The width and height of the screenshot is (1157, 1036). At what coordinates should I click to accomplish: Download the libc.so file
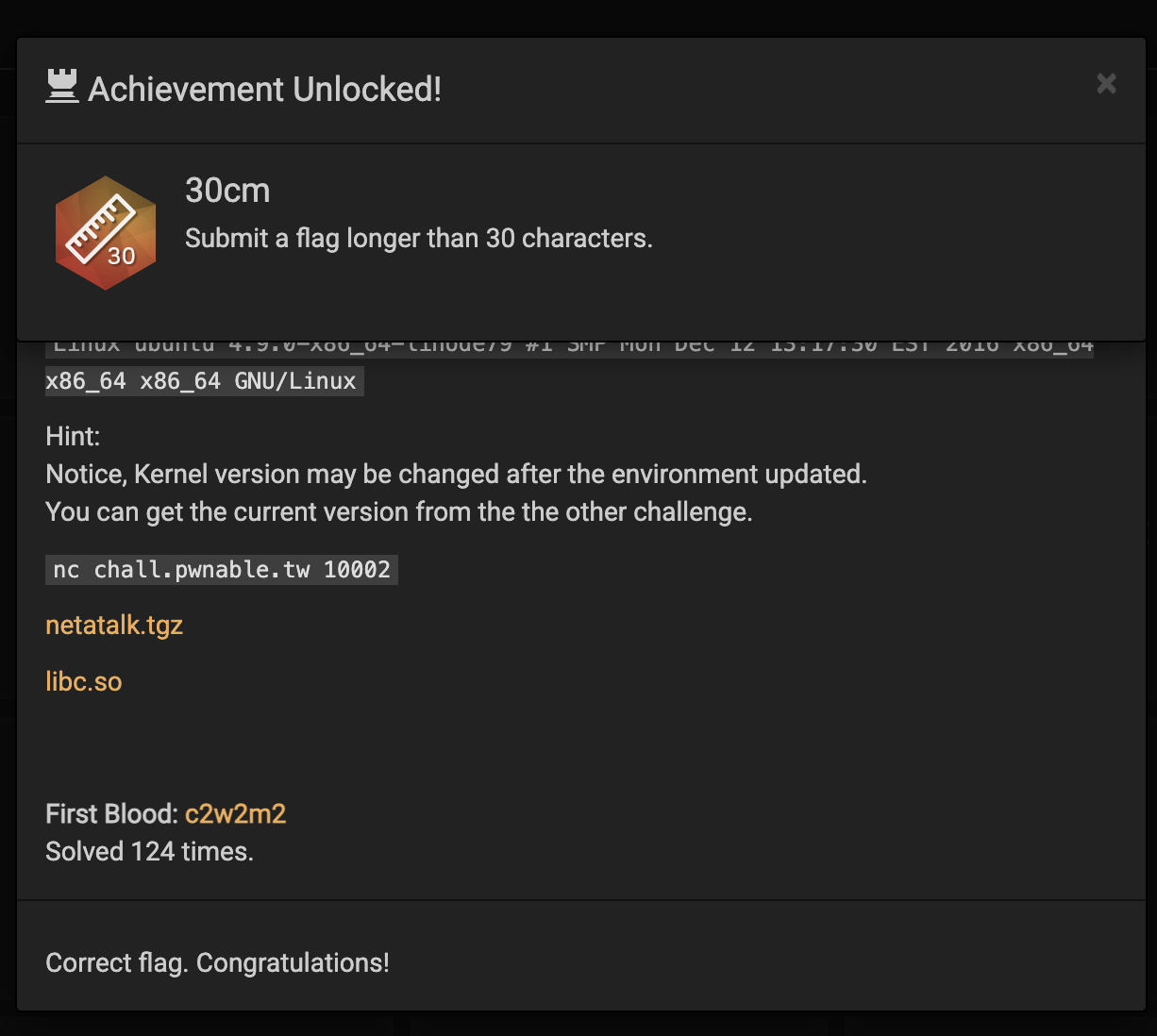coord(84,681)
